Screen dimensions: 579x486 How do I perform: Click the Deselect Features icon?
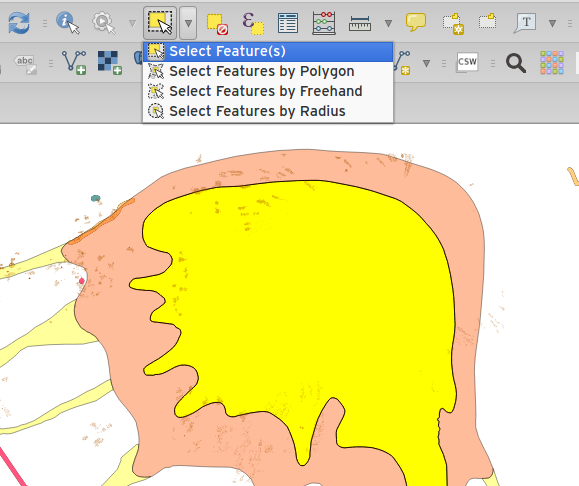point(217,24)
